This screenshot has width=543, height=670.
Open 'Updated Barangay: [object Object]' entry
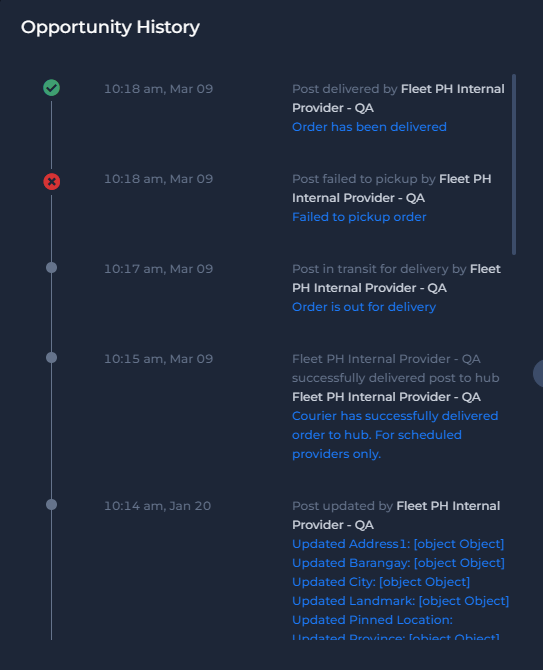[398, 563]
